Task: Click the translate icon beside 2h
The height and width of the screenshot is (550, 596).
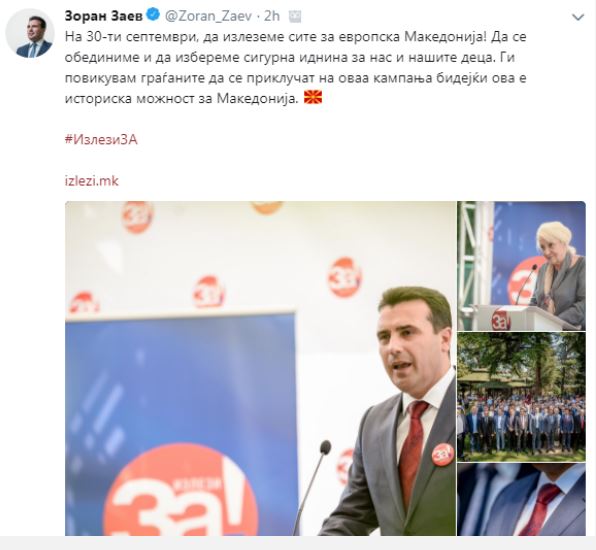Action: [295, 16]
